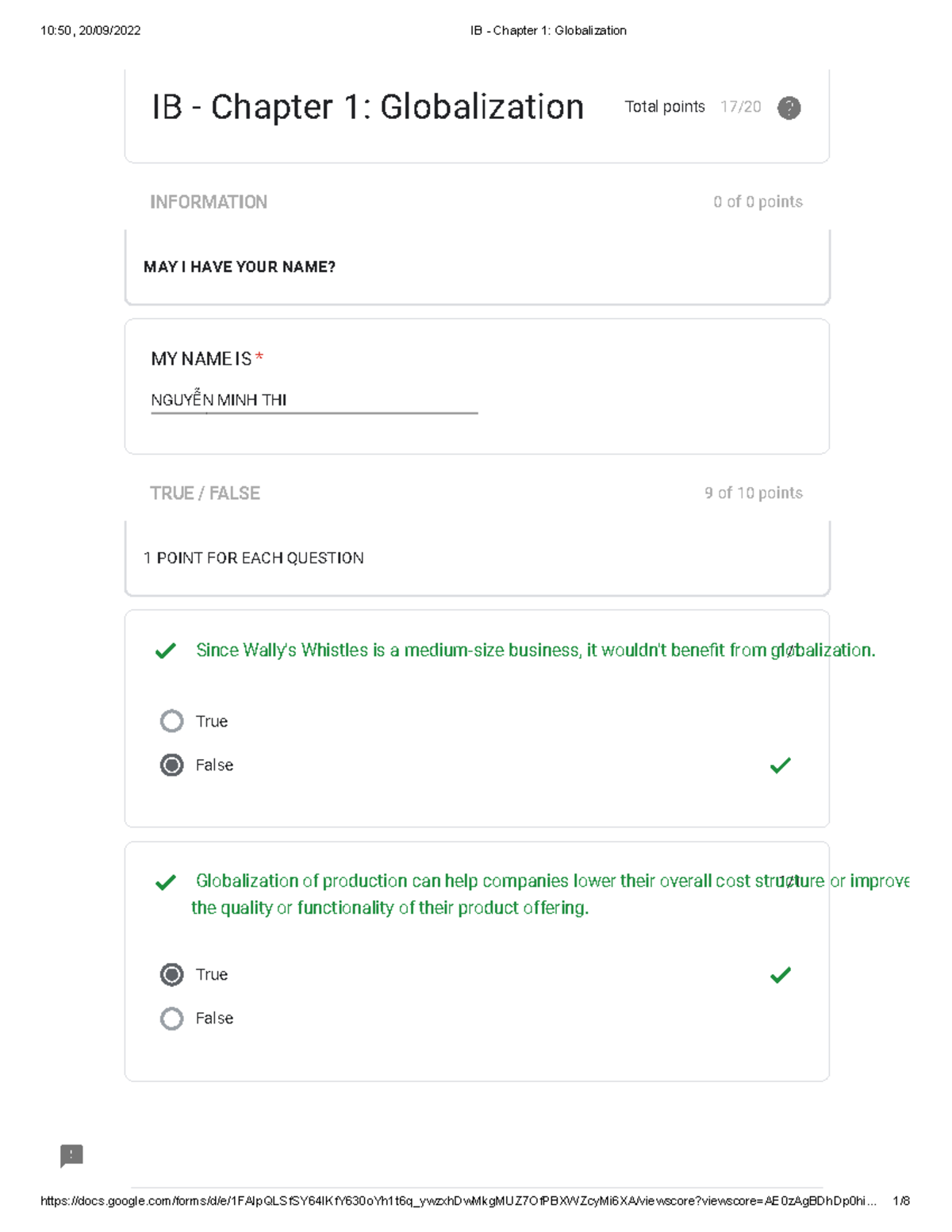Open the docs.google.com forms URL in footer
This screenshot has height=1232, width=952.
click(x=458, y=1201)
